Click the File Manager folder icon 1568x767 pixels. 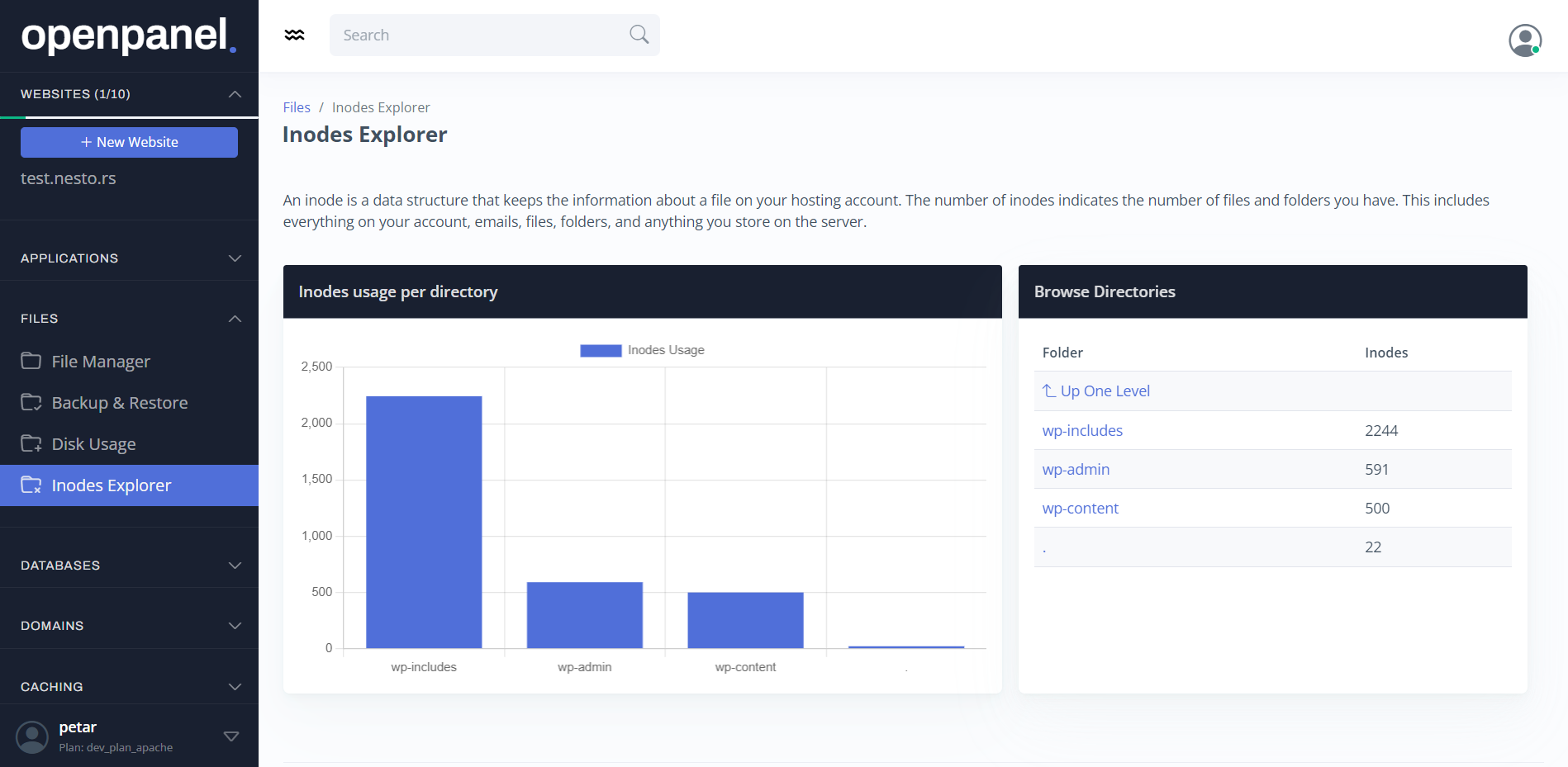click(31, 362)
